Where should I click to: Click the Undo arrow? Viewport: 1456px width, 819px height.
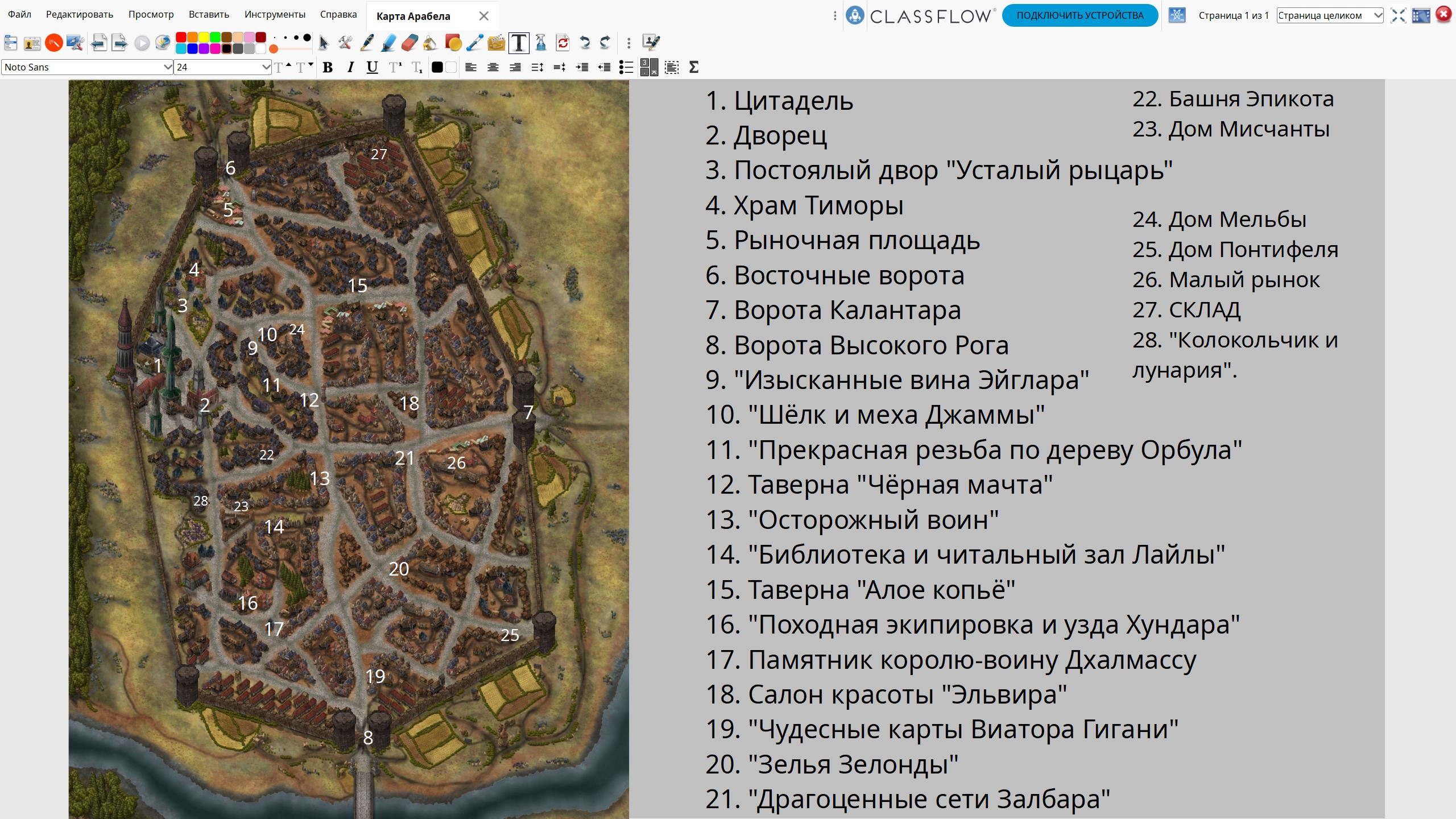[584, 43]
